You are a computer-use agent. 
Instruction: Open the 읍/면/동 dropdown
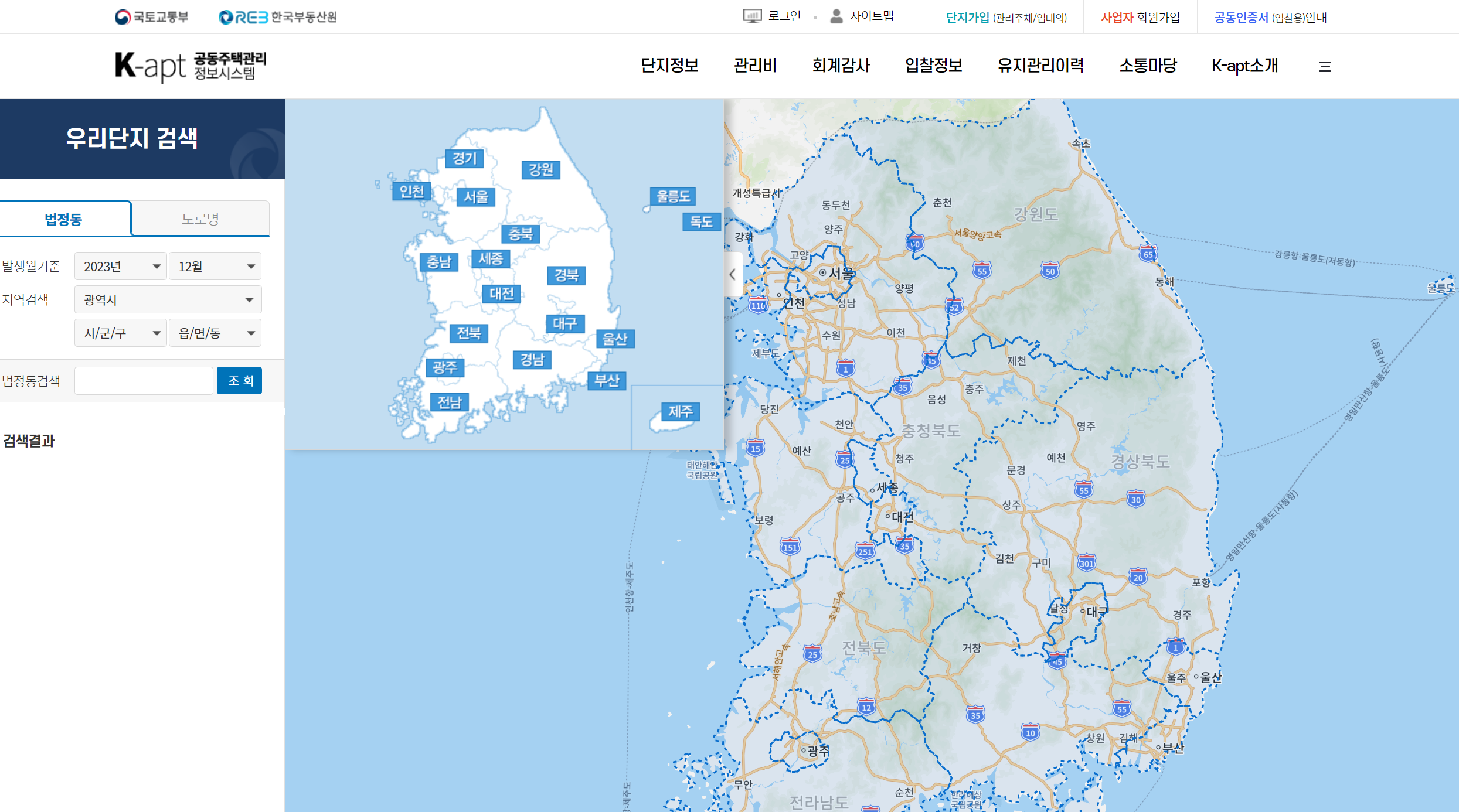click(215, 333)
